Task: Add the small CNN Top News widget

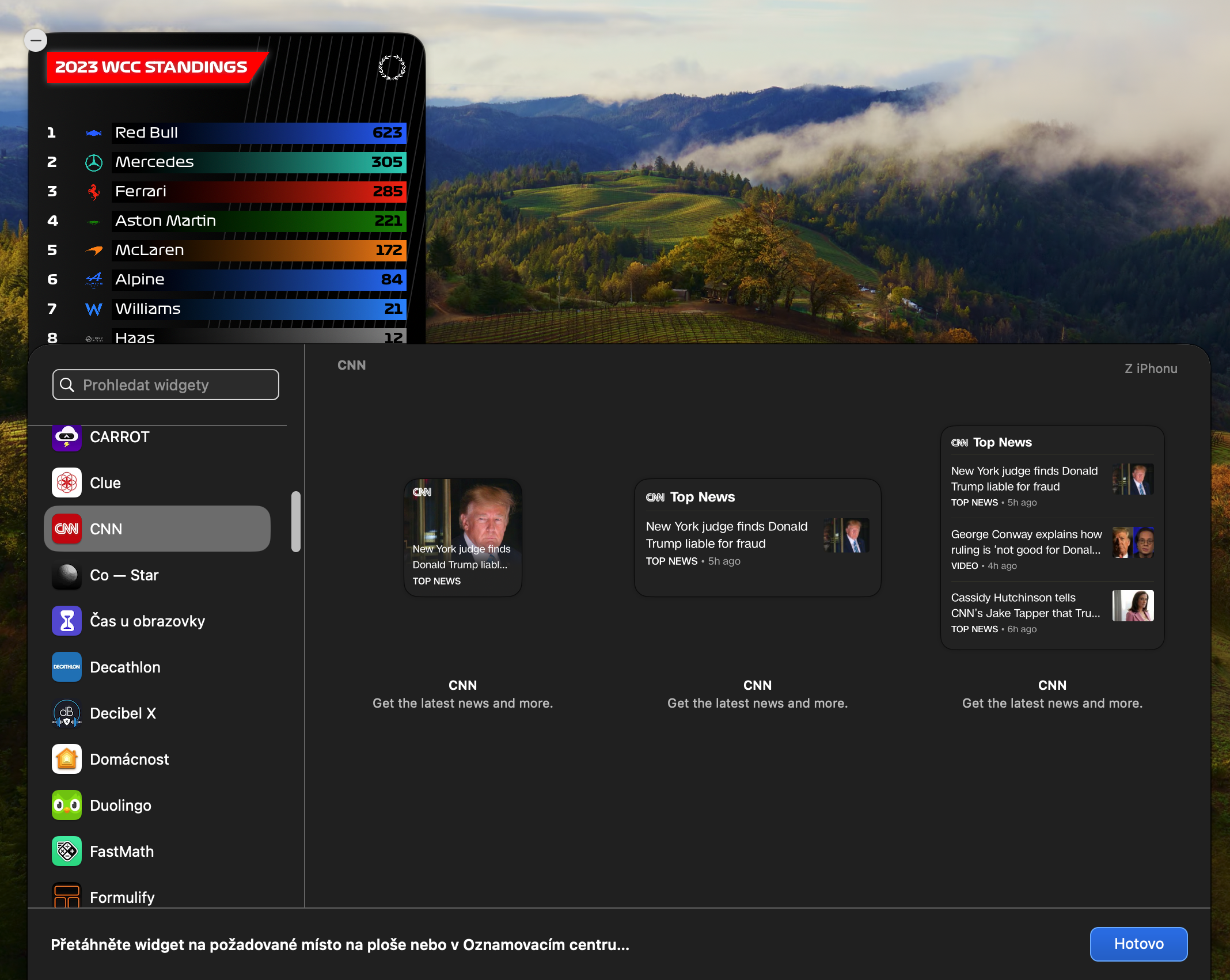Action: (462, 538)
